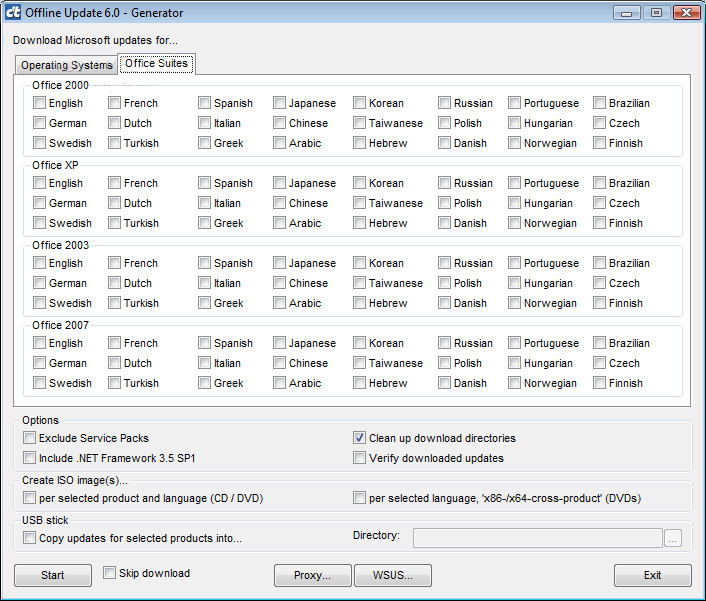This screenshot has width=706, height=601.
Task: Check German under Office 2003
Action: 39,283
